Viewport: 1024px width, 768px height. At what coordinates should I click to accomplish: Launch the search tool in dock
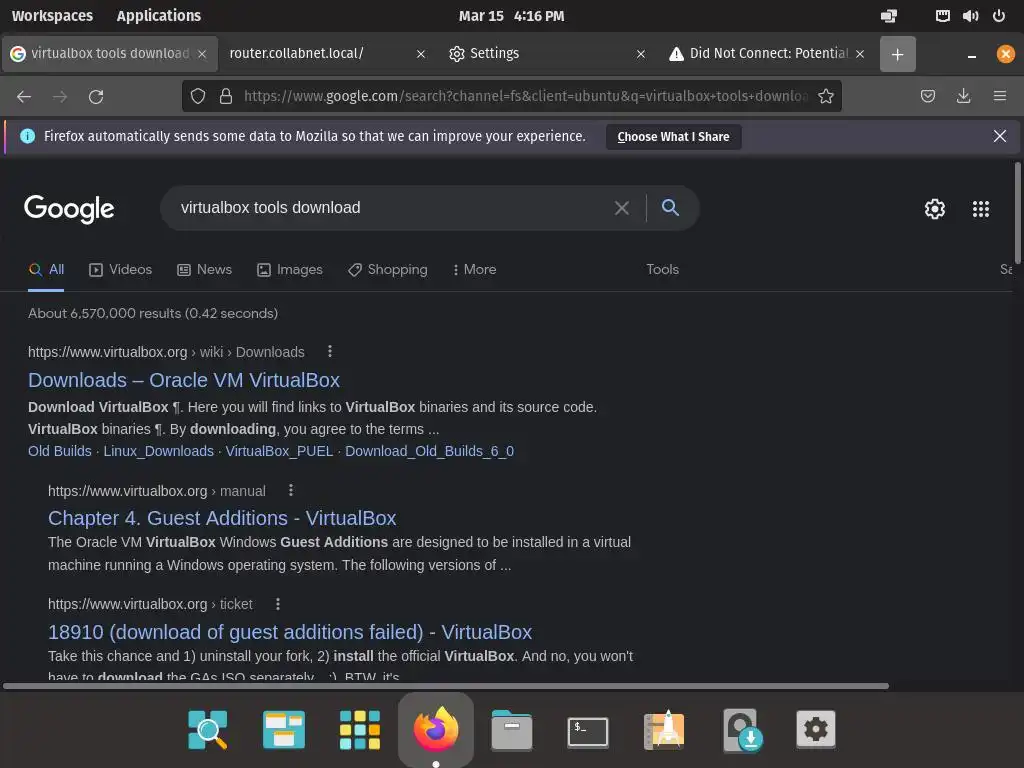pyautogui.click(x=208, y=729)
